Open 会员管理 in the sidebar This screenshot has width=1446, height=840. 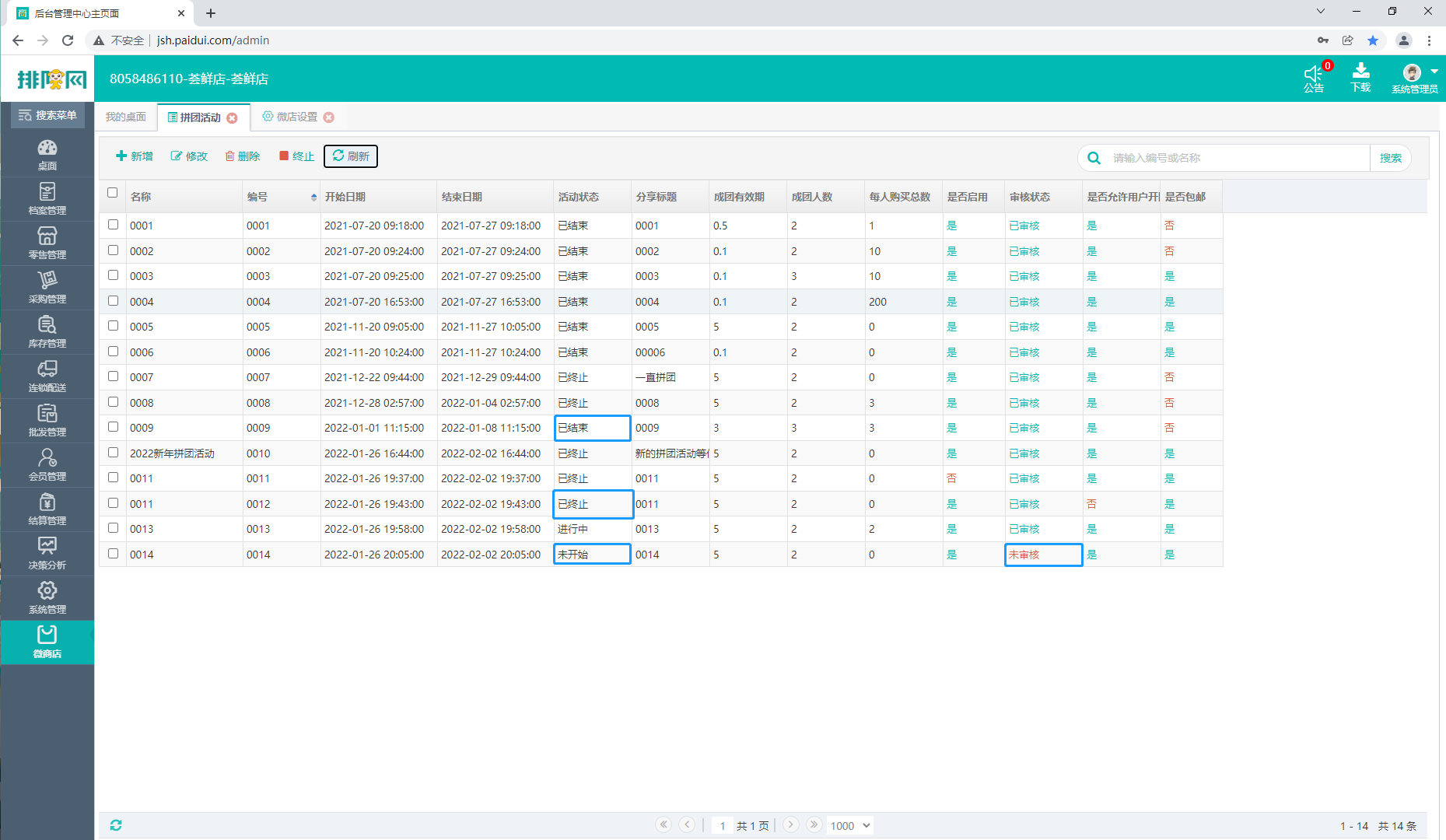(x=47, y=465)
